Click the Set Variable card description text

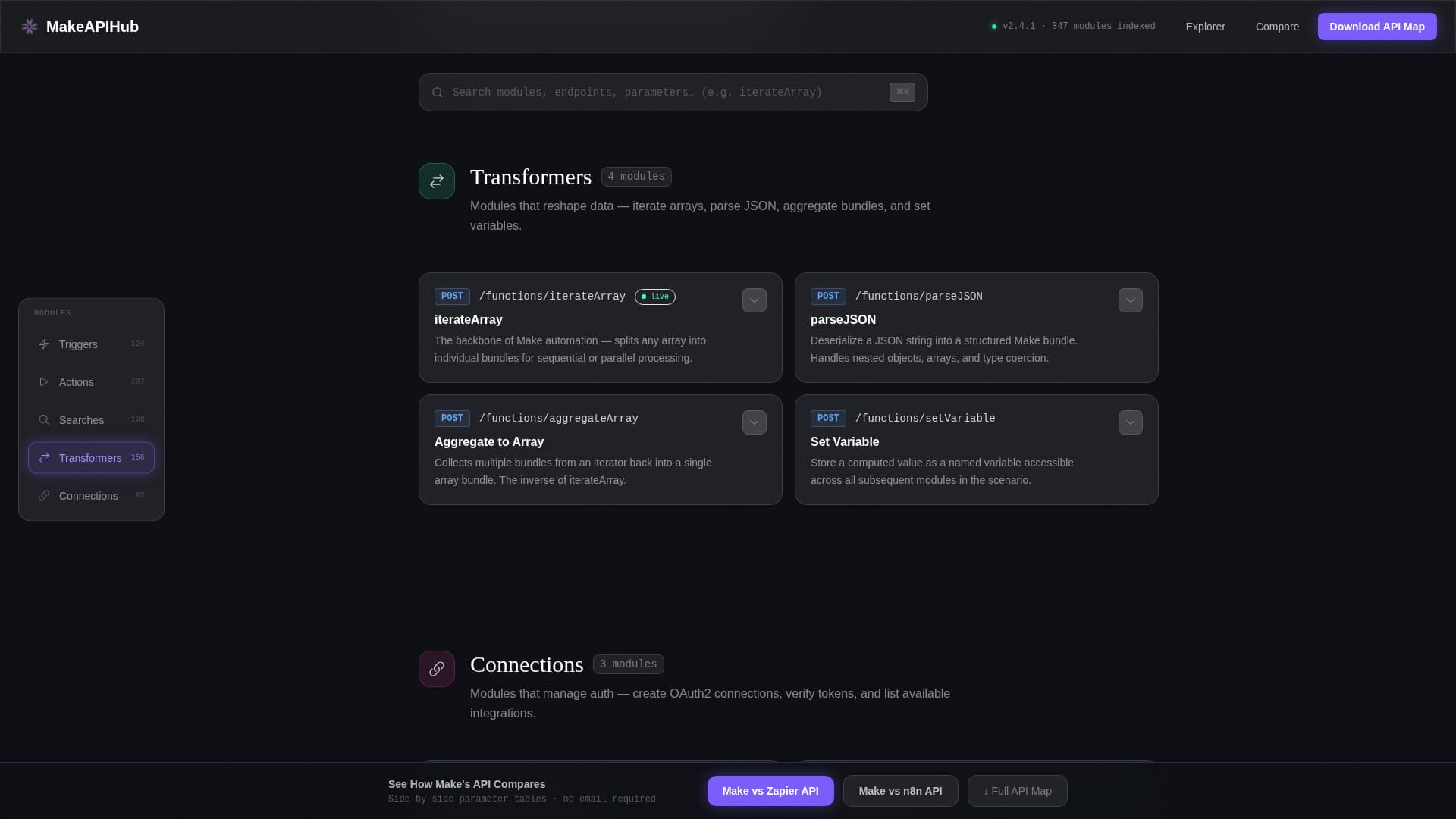click(x=942, y=472)
